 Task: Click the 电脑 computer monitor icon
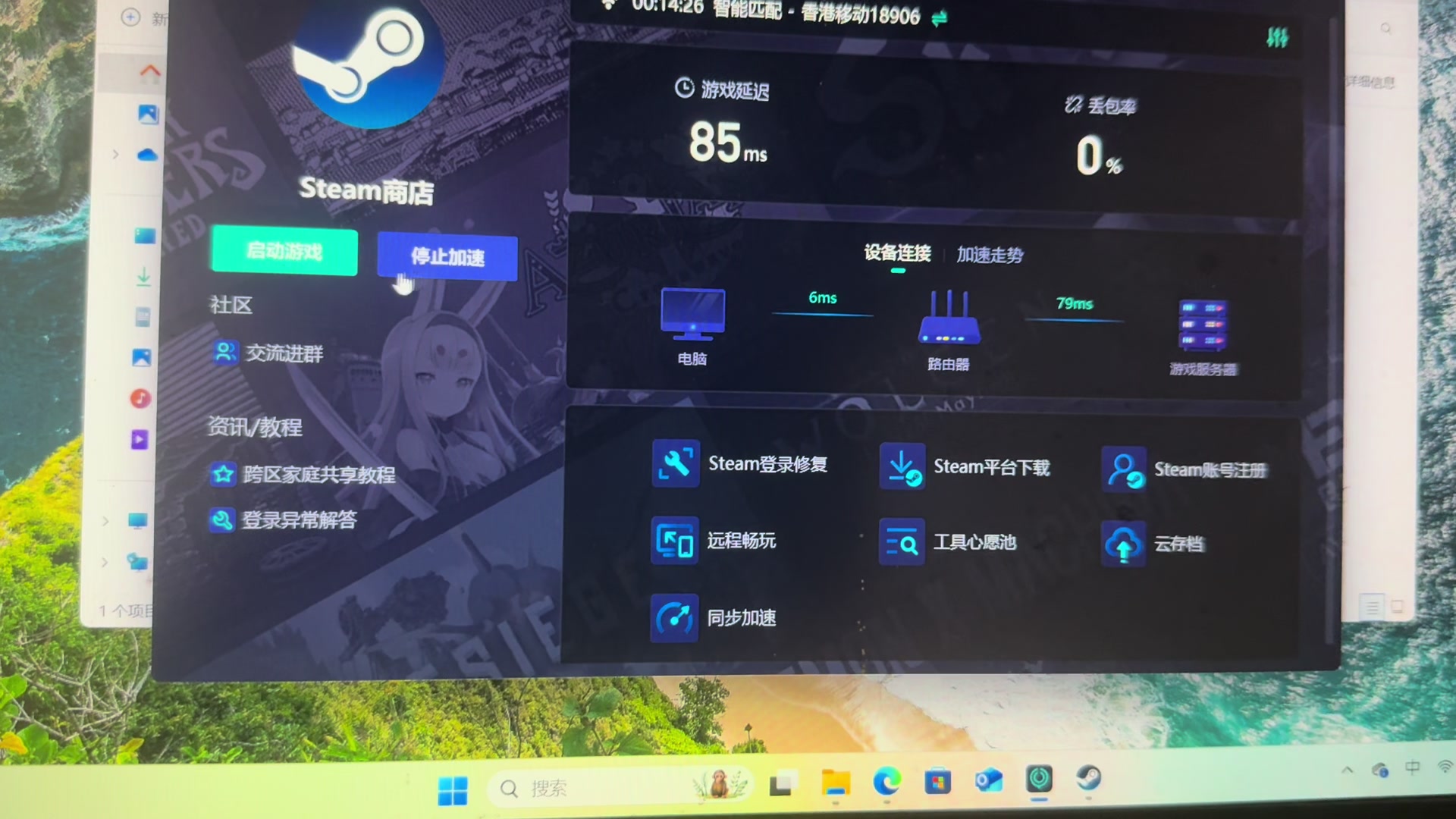pyautogui.click(x=692, y=314)
